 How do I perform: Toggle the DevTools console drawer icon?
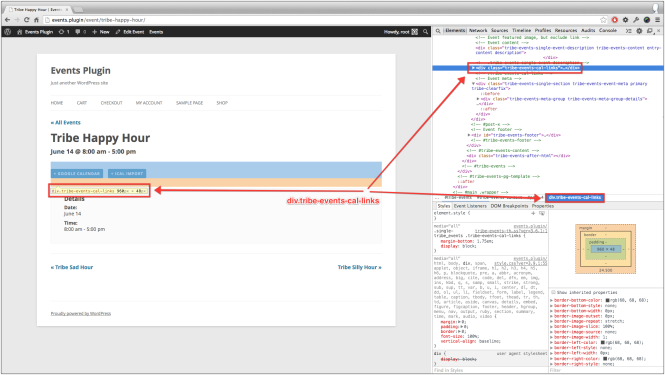point(629,31)
